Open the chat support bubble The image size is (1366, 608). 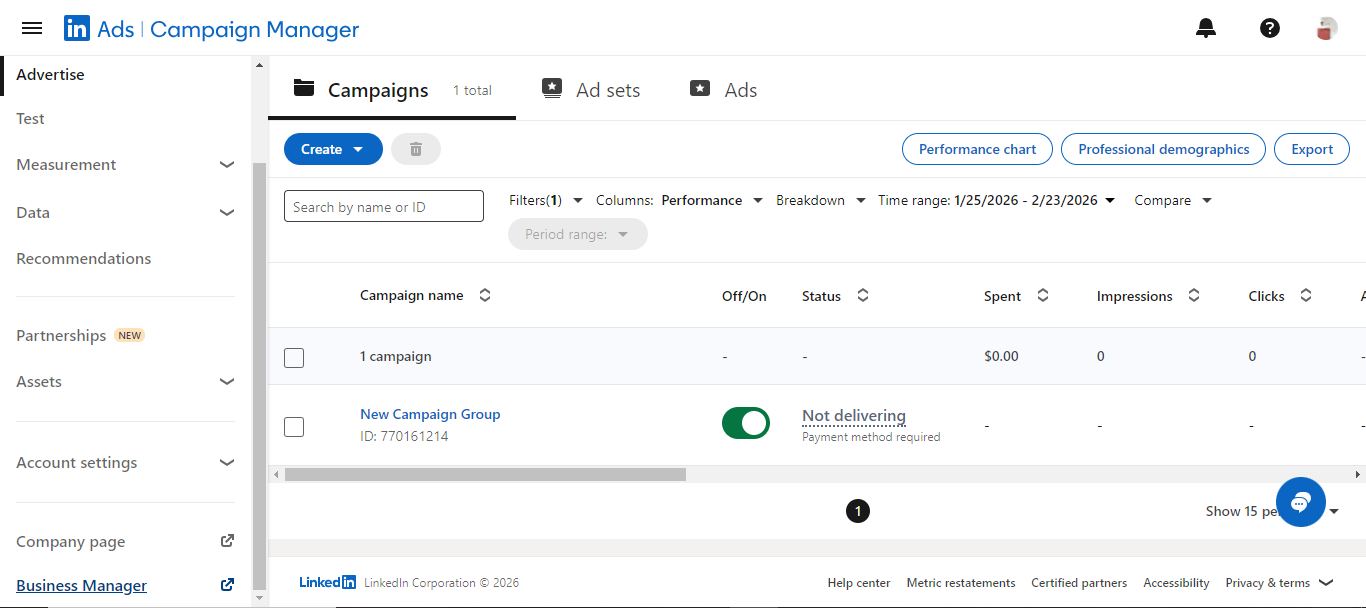pos(1300,502)
